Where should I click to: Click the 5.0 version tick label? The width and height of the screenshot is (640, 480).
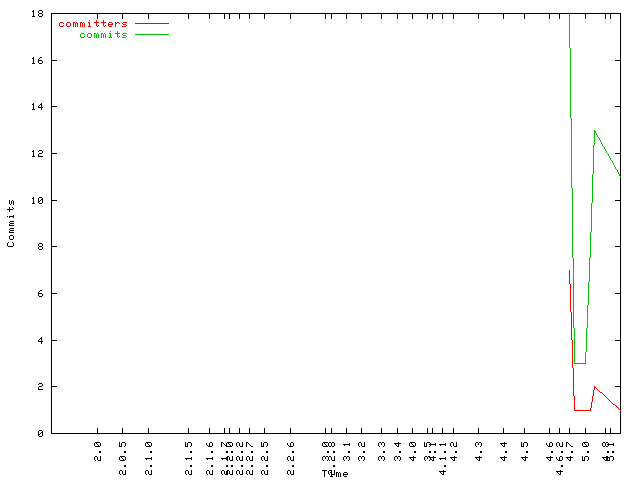[586, 450]
